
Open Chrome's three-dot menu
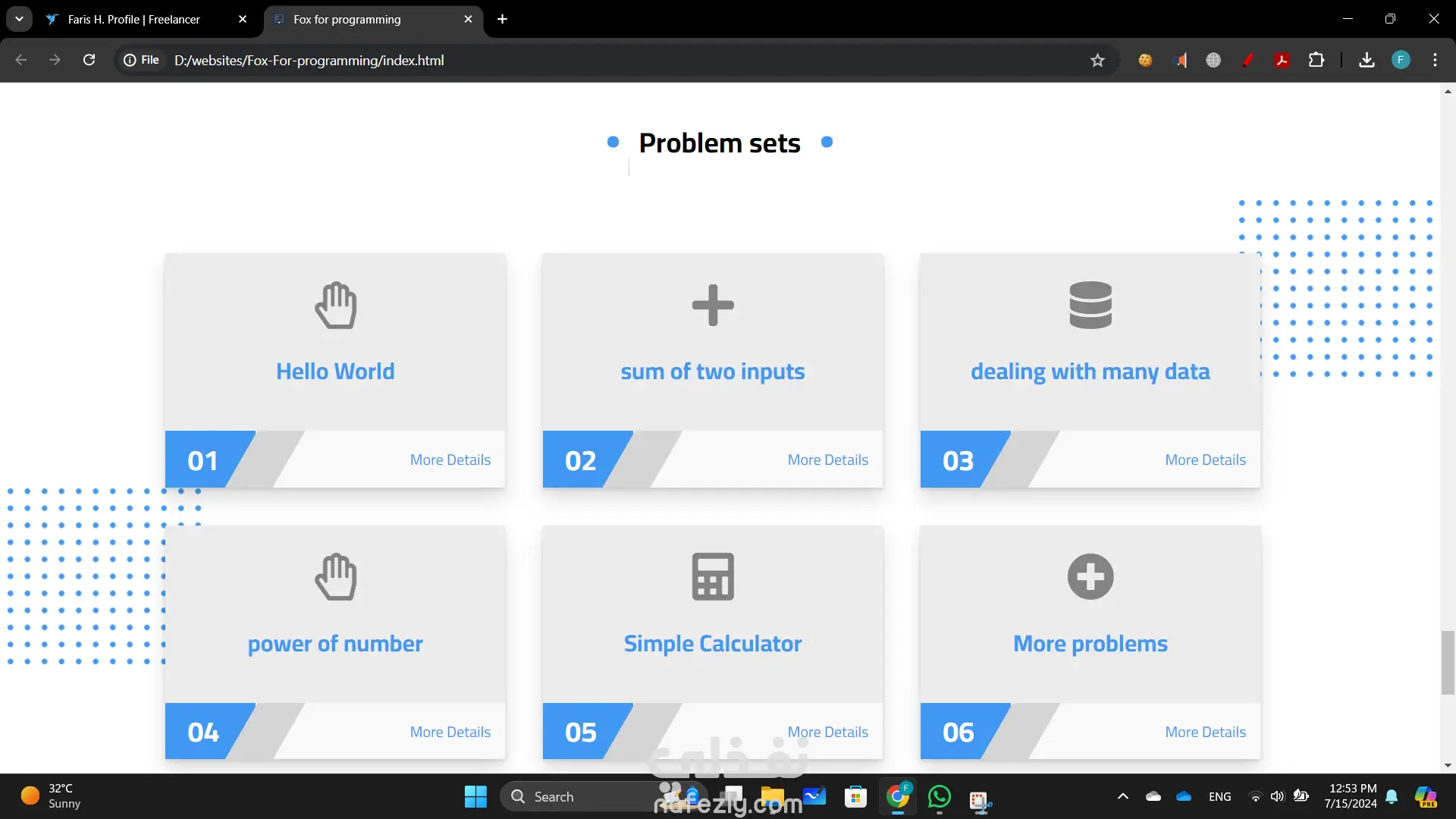pyautogui.click(x=1435, y=61)
